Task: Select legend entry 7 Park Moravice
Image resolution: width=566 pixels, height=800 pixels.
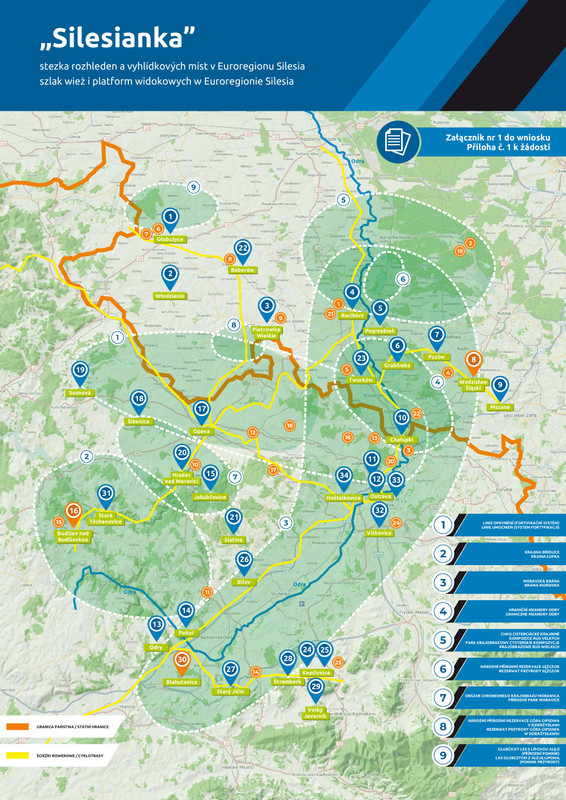Action: click(499, 697)
